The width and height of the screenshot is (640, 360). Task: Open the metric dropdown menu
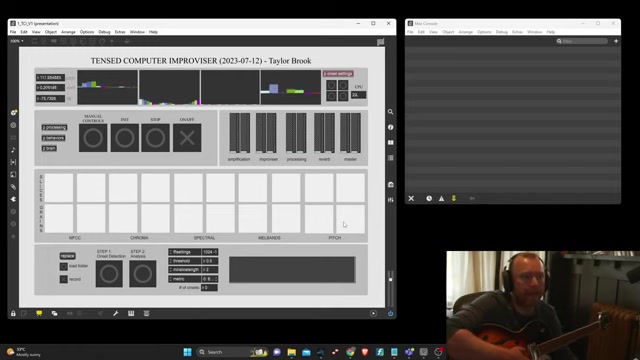[184, 279]
